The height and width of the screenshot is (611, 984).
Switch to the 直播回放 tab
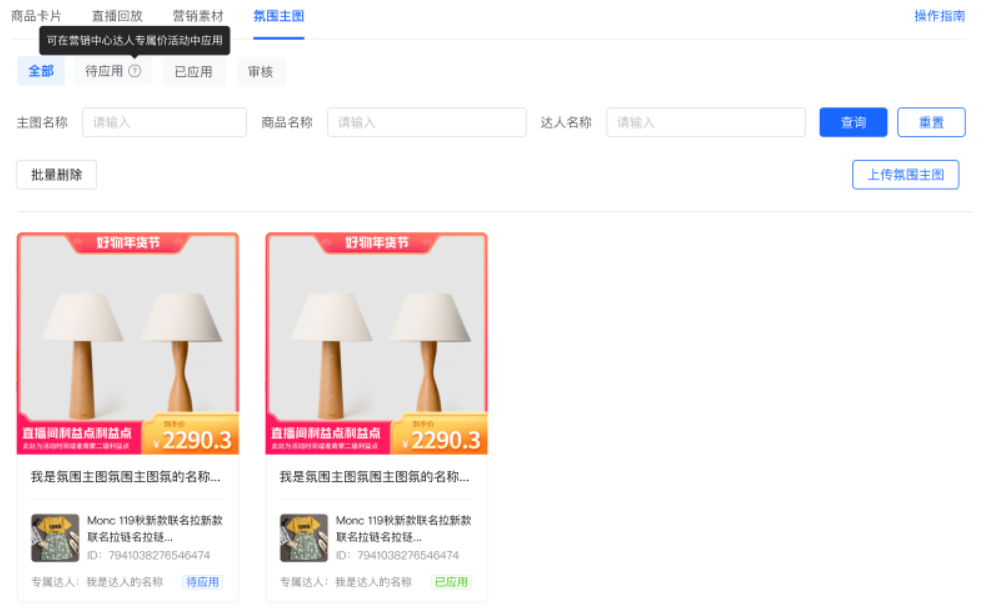(117, 16)
